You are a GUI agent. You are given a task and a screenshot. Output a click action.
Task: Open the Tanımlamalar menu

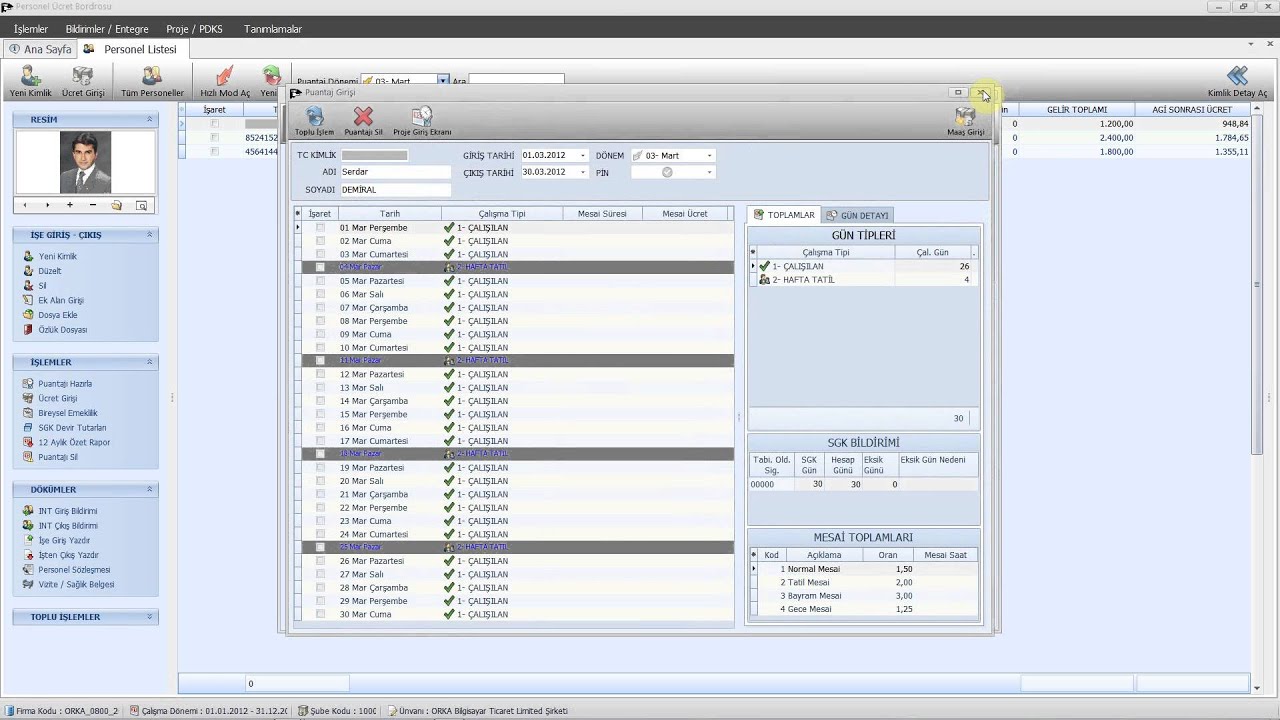point(273,29)
